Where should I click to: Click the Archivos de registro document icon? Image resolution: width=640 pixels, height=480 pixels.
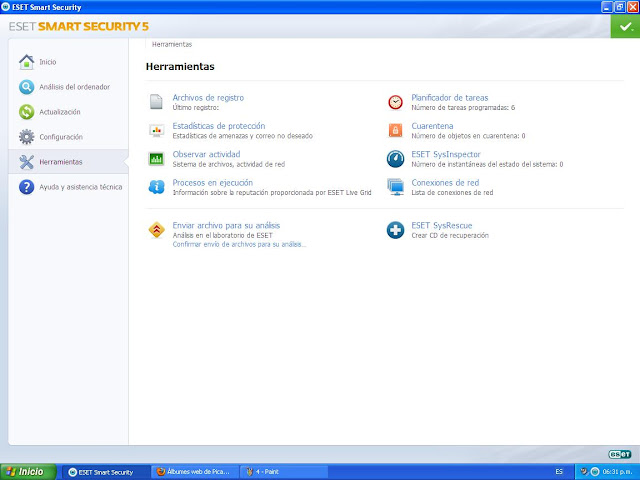[x=156, y=102]
